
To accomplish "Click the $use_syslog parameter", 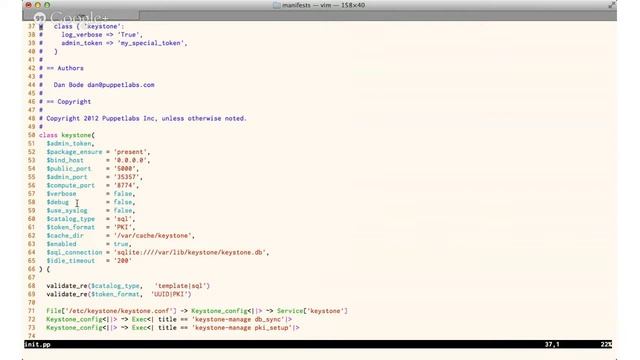I will (67, 211).
